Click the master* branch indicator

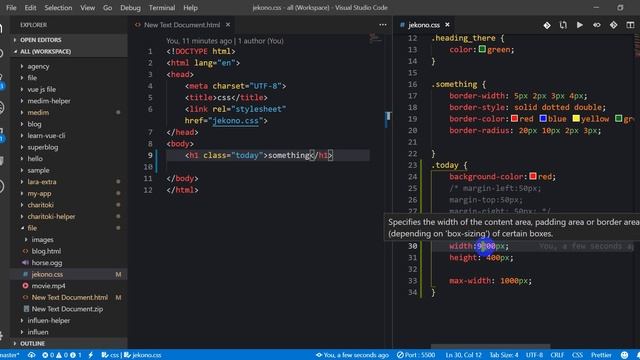coord(10,355)
